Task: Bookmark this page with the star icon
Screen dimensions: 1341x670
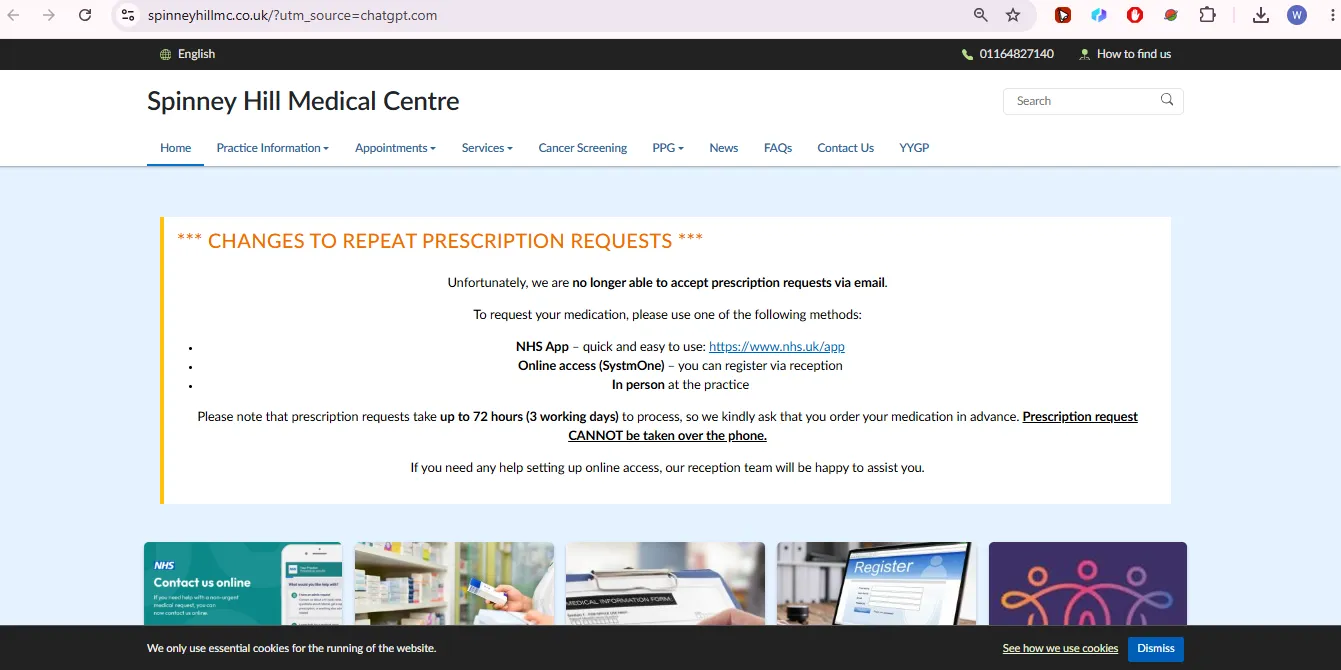Action: (x=1013, y=15)
